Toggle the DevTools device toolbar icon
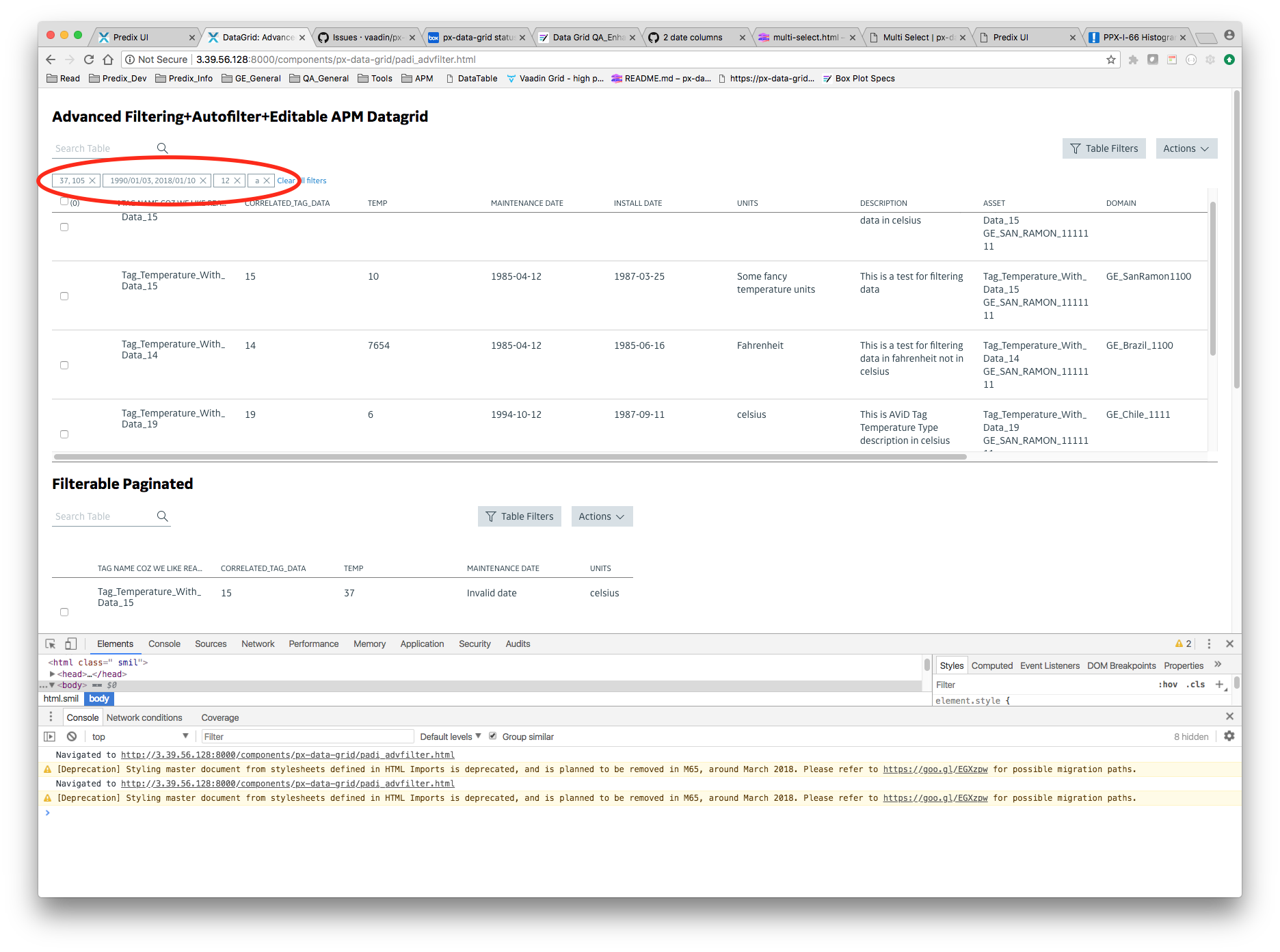This screenshot has width=1280, height=952. click(x=70, y=644)
